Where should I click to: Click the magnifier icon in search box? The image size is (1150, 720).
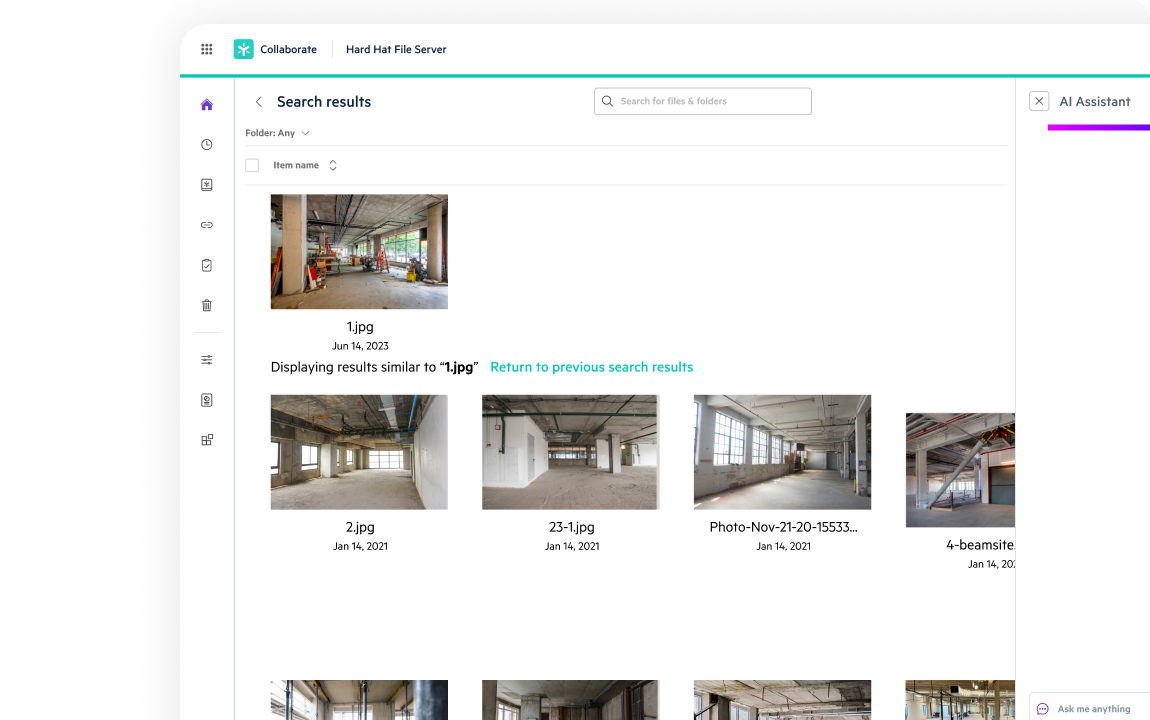coord(607,101)
